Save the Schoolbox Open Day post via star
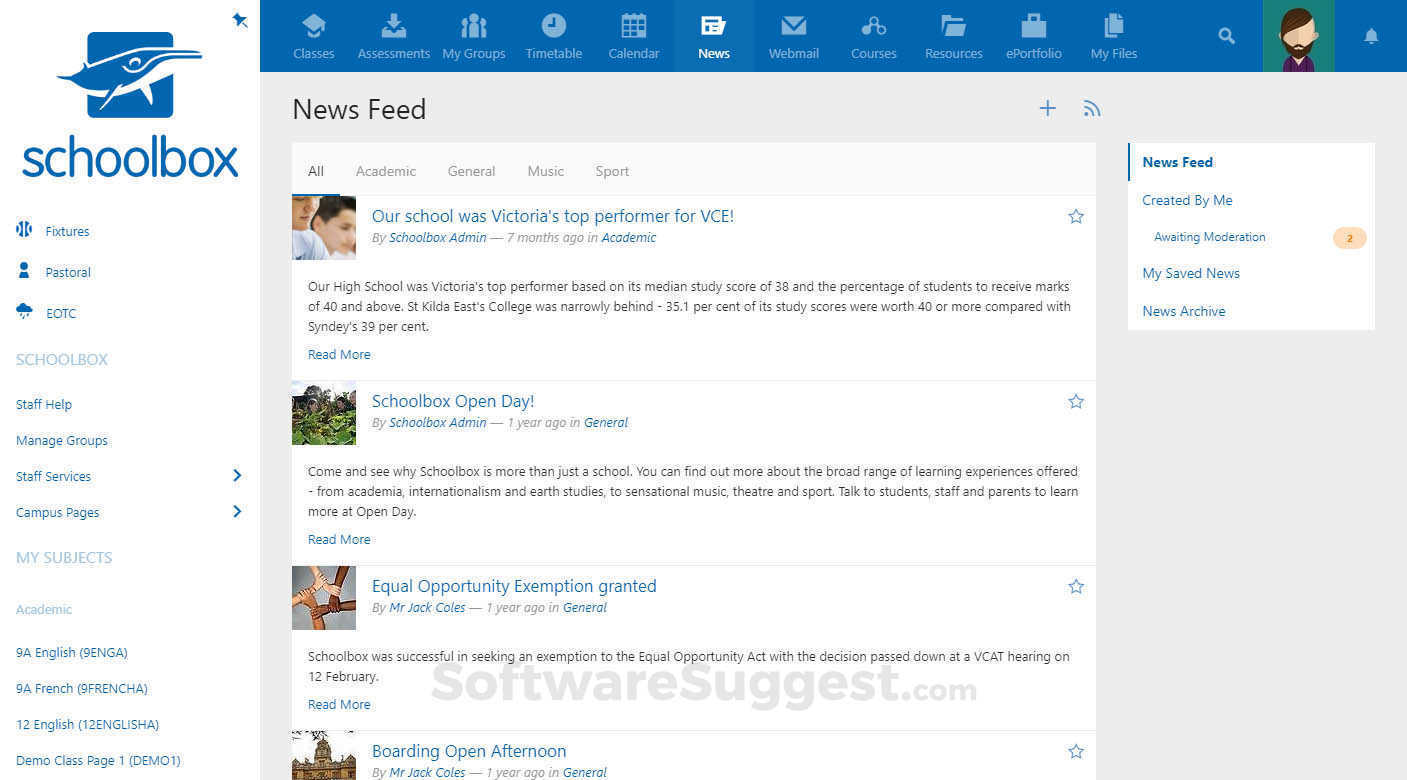Viewport: 1407px width, 780px height. coord(1076,400)
